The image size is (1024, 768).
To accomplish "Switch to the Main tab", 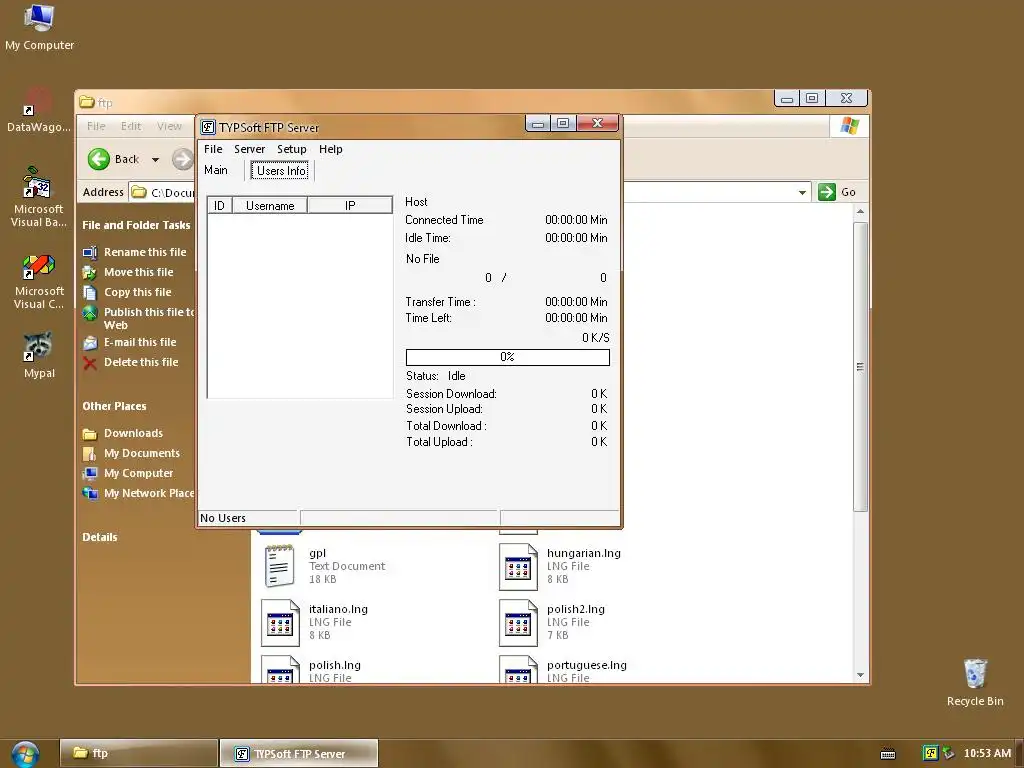I will 216,170.
